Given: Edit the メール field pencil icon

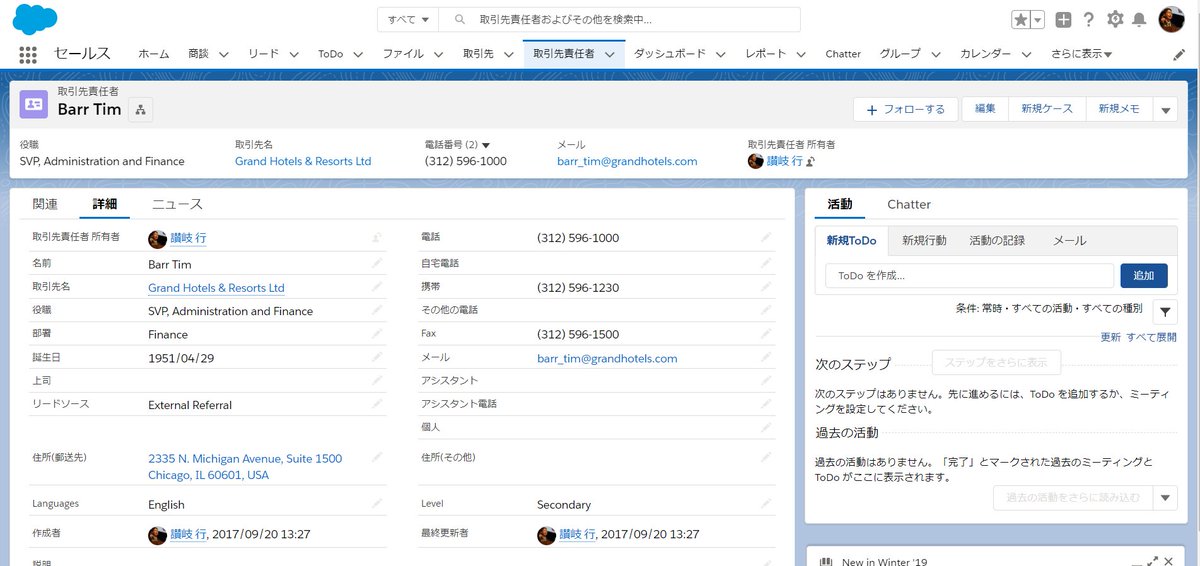Looking at the screenshot, I should 766,357.
